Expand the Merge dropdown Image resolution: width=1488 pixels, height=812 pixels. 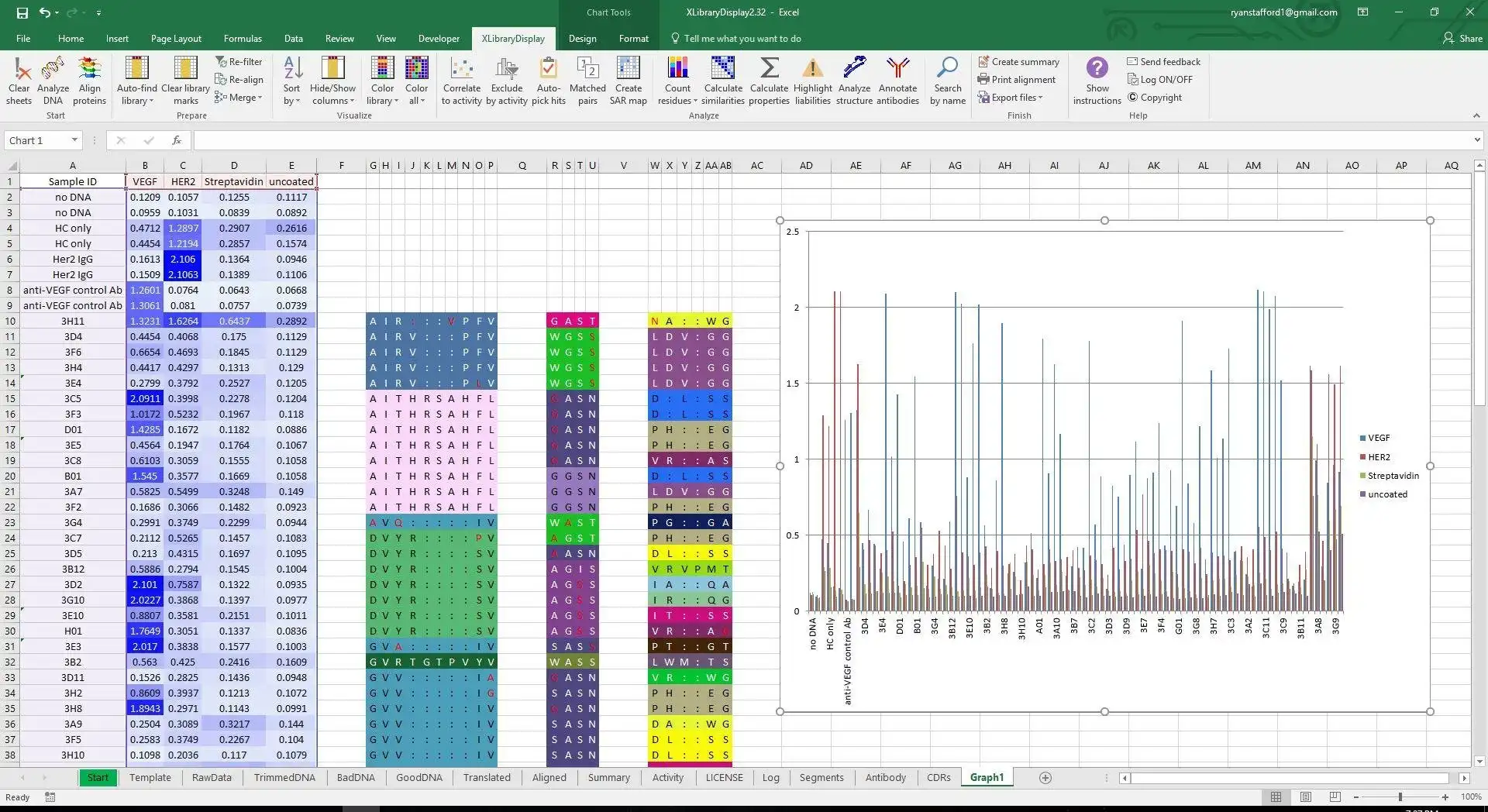(239, 98)
